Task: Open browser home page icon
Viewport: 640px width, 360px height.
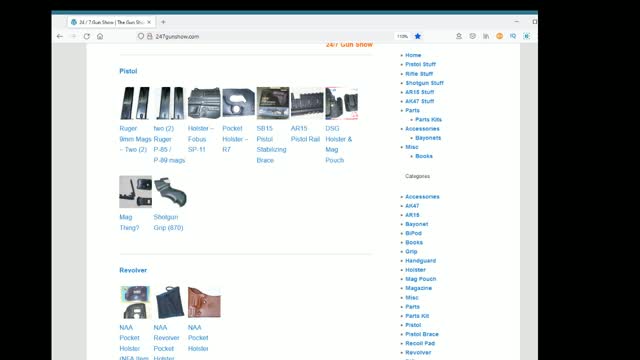Action: coord(100,36)
